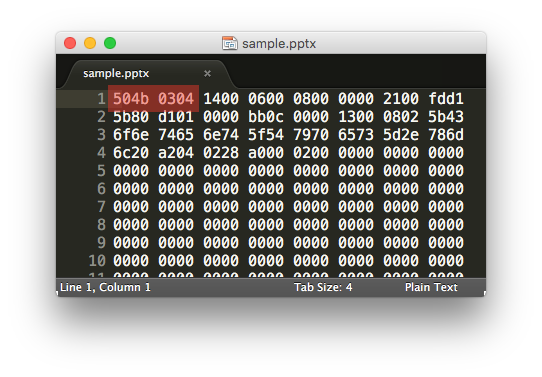Click hex value 0800 on line 1

311,99
